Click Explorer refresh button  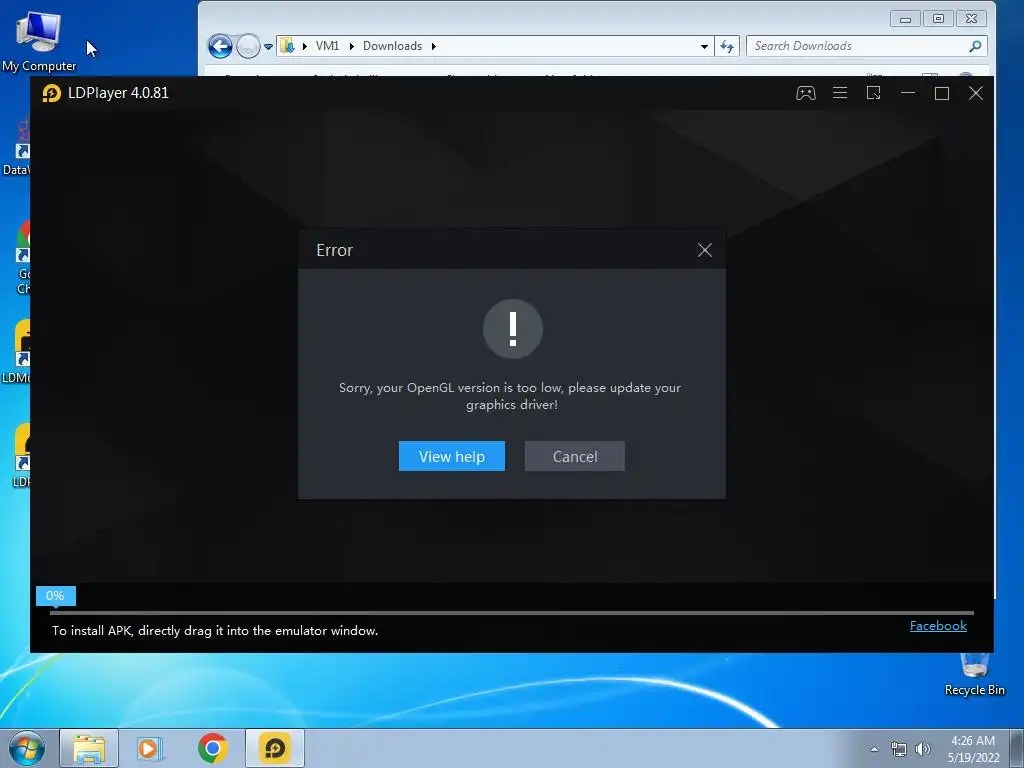pyautogui.click(x=727, y=46)
